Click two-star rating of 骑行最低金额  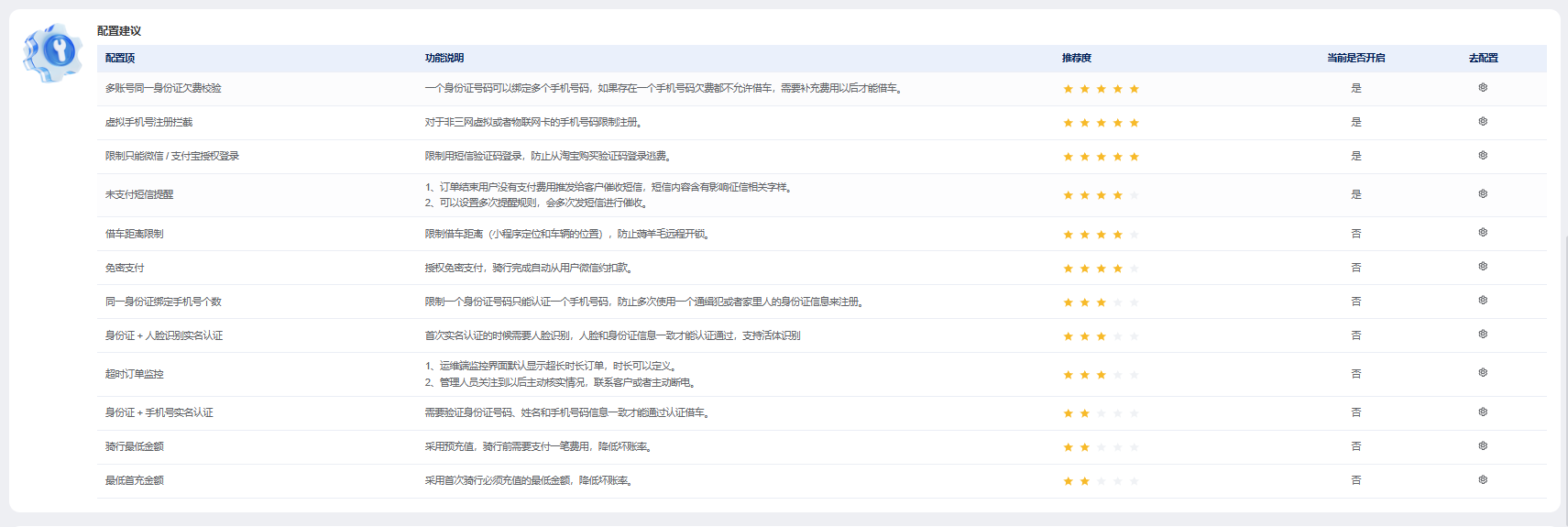tap(1101, 447)
